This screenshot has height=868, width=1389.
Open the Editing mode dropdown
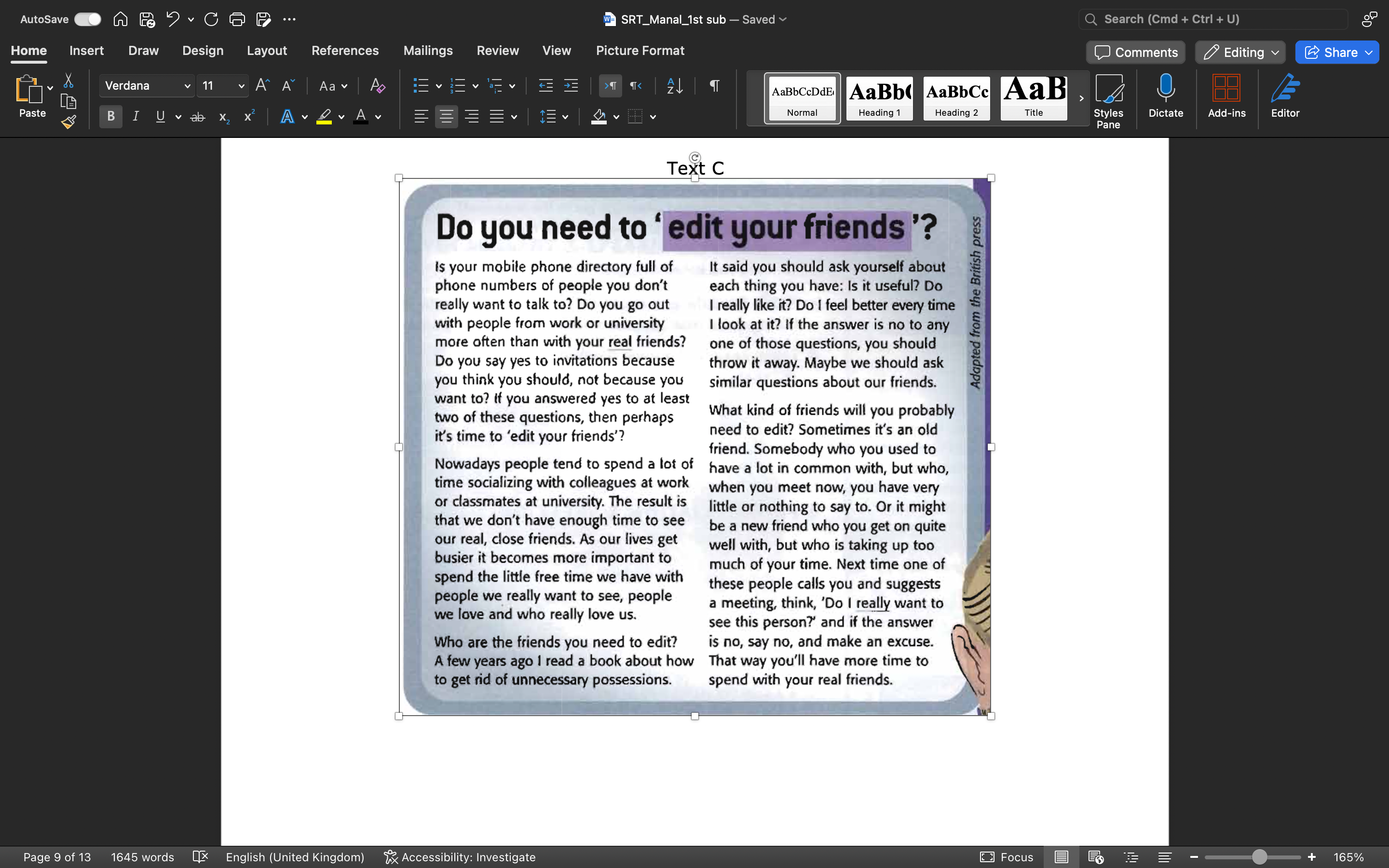coord(1240,52)
